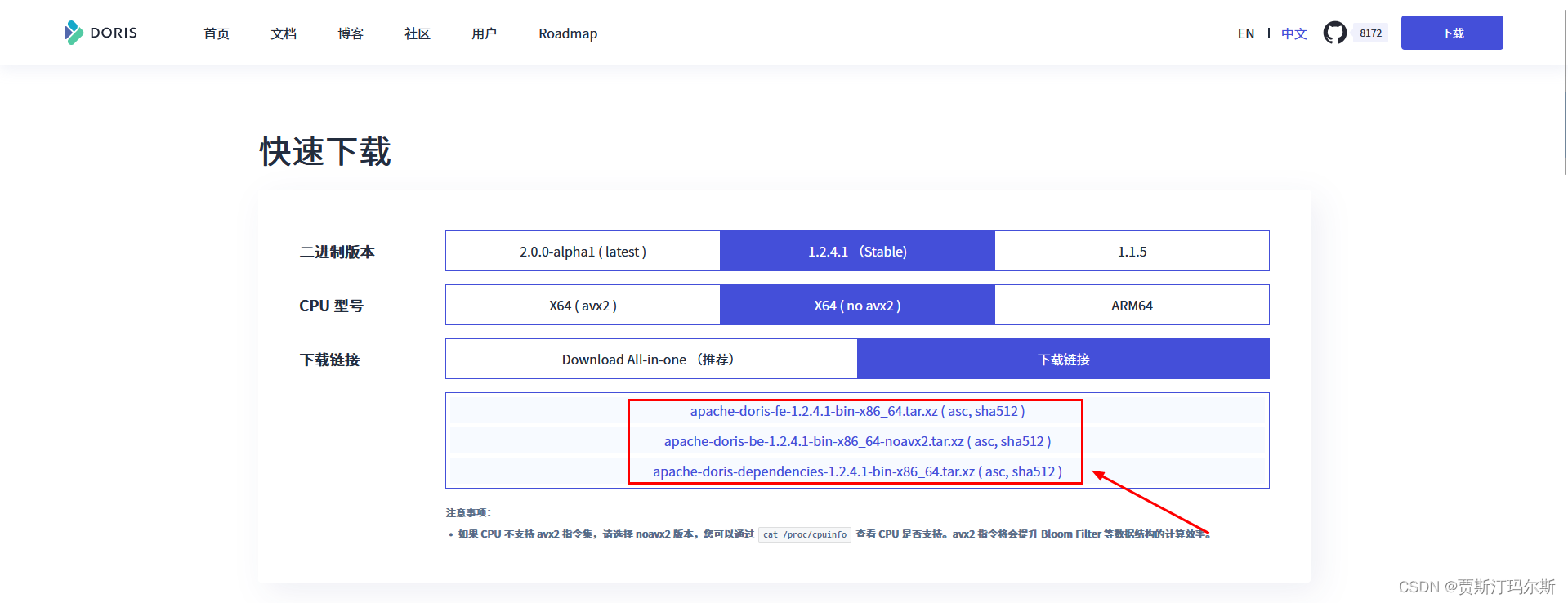Click the 二进制版本 label
The height and width of the screenshot is (603, 1568).
pos(337,252)
